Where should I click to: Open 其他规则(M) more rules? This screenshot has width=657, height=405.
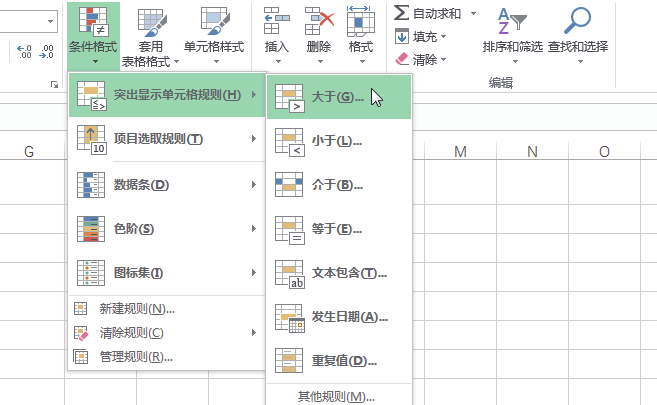coord(339,396)
